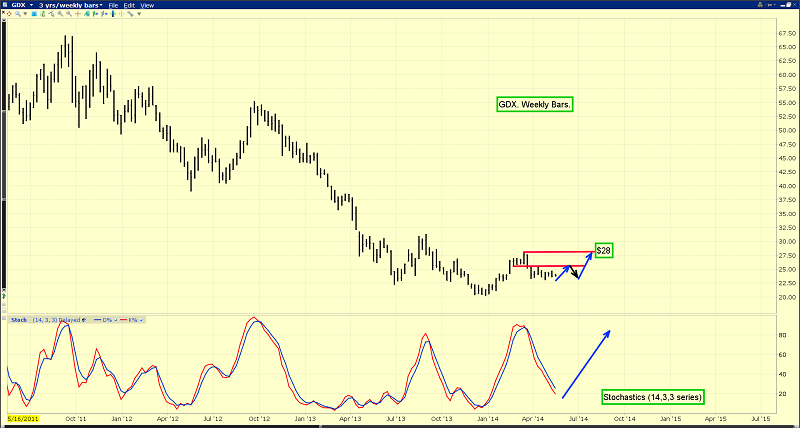The image size is (800, 428).
Task: Open the View menu
Action: tap(146, 5)
